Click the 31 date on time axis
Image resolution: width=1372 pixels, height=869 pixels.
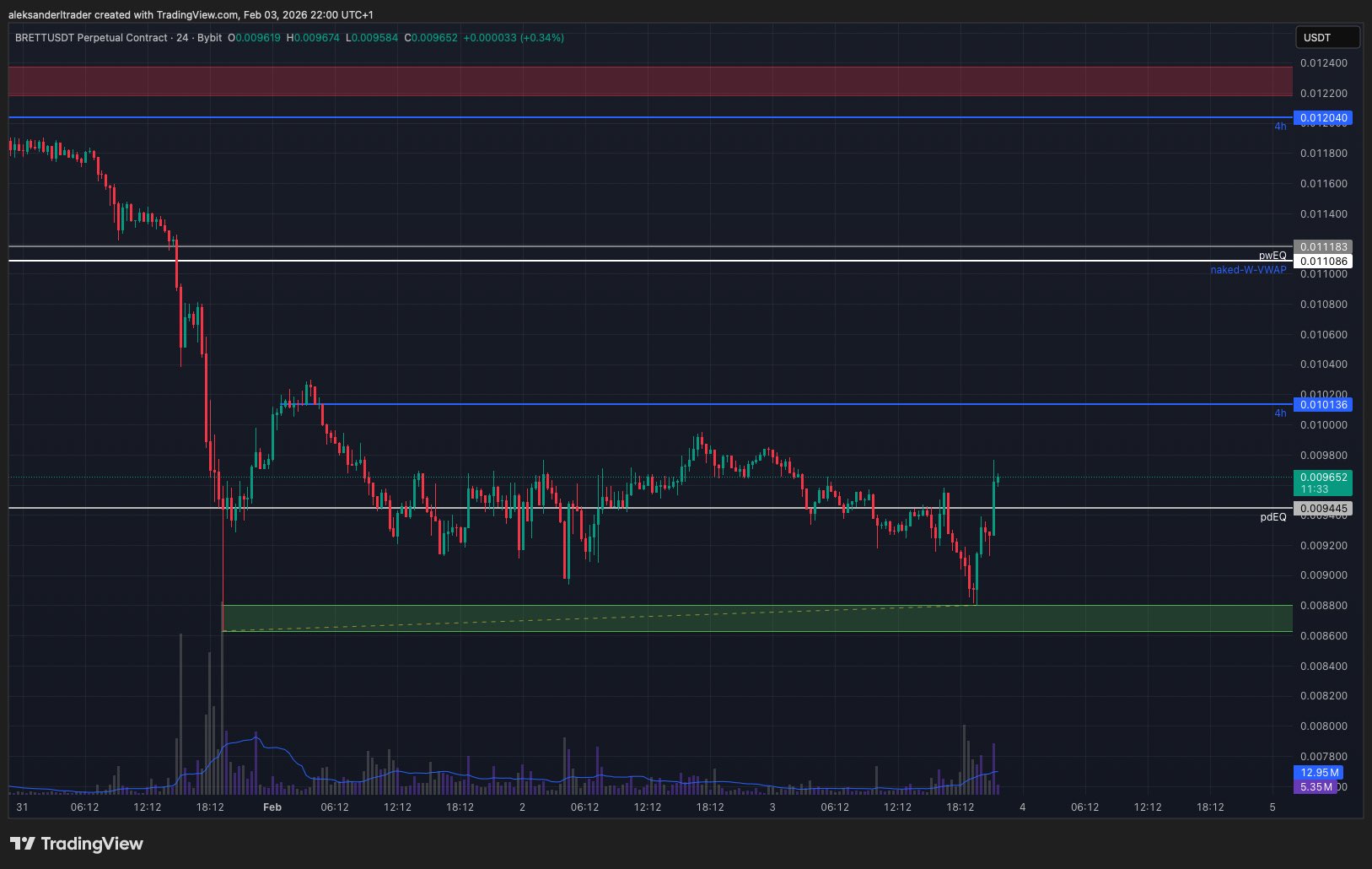click(22, 807)
